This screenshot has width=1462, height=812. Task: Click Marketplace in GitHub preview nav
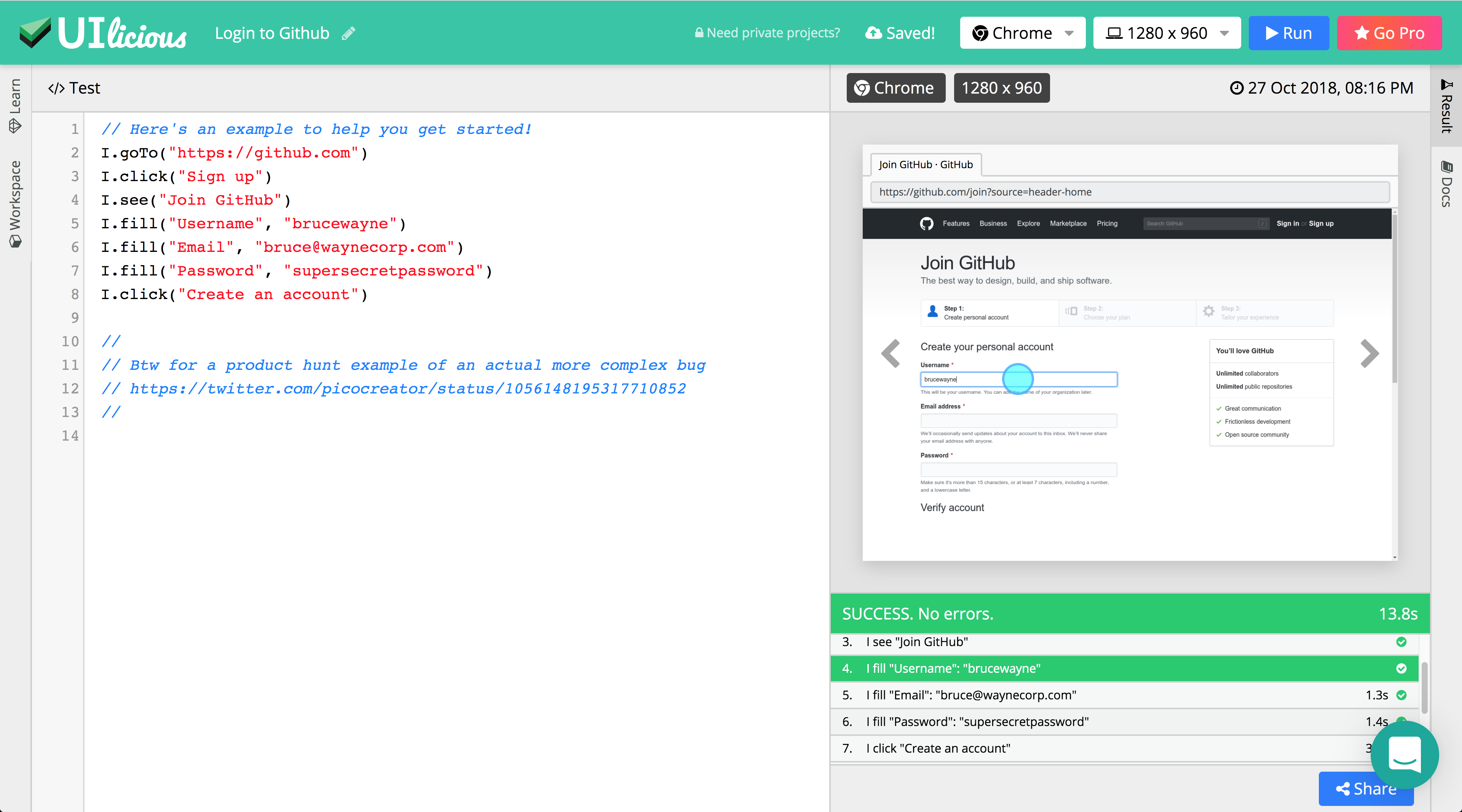[x=1068, y=223]
